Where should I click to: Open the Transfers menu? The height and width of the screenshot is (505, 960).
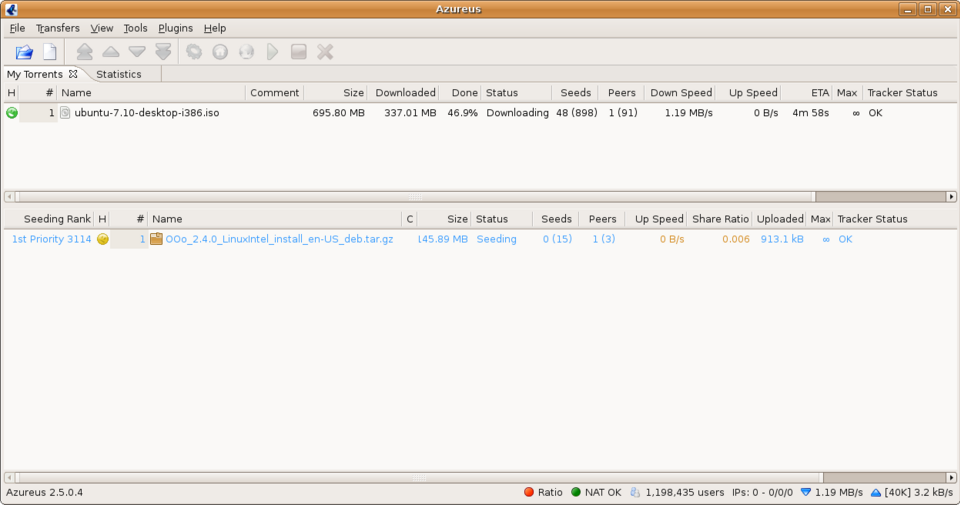click(58, 28)
